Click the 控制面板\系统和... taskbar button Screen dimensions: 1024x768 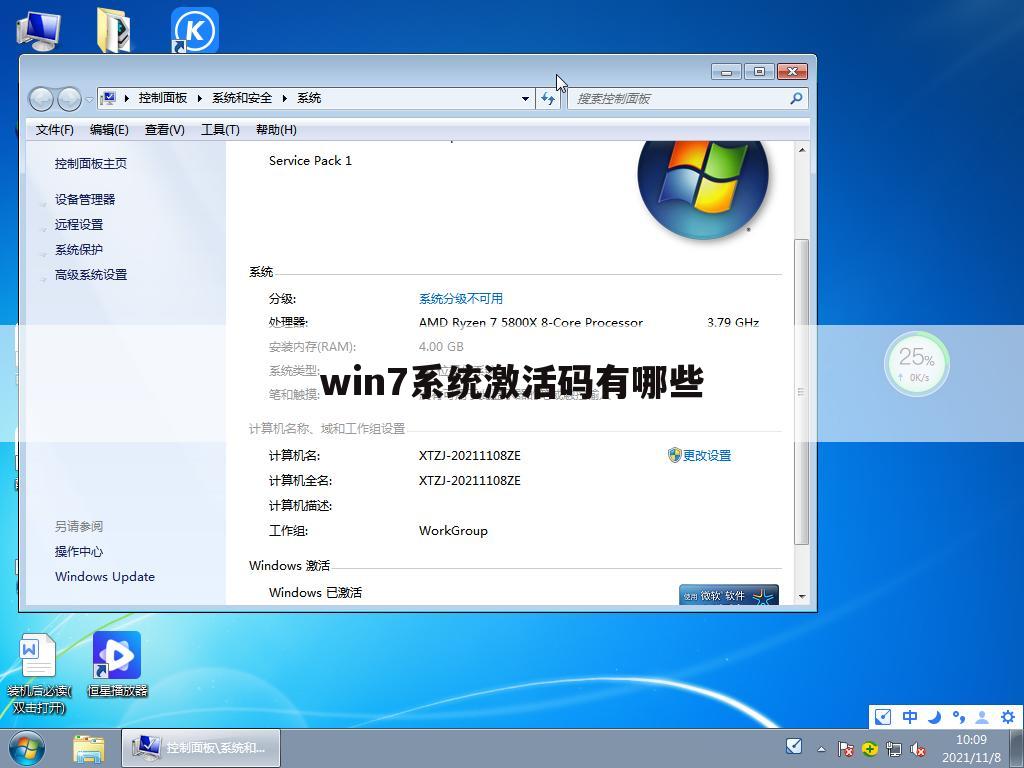click(200, 748)
